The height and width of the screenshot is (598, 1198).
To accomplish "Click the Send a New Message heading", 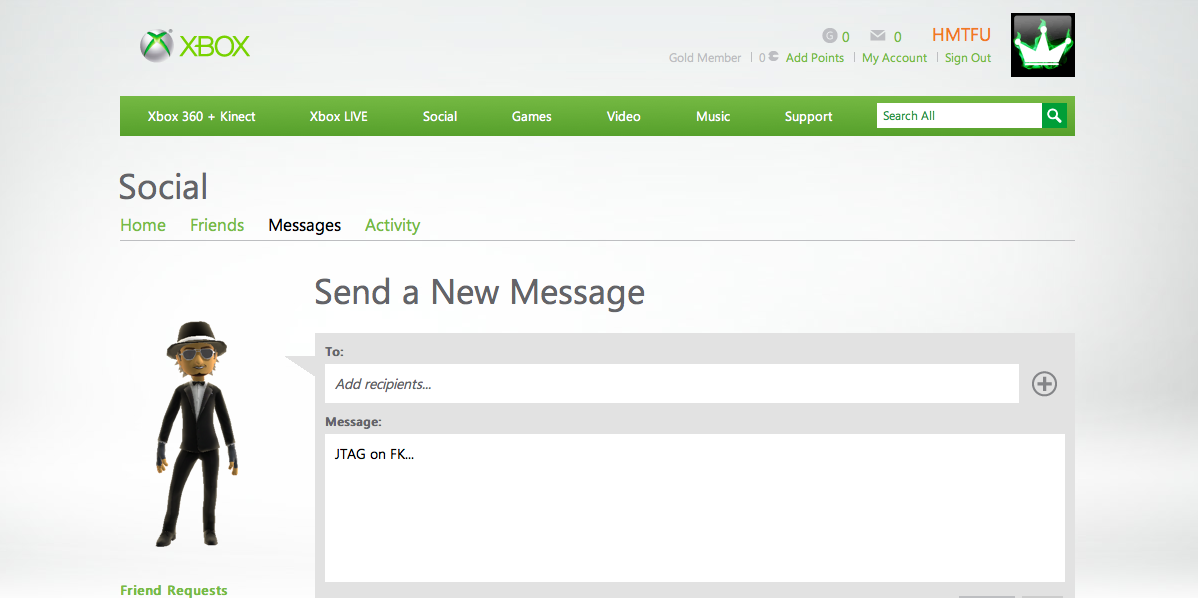I will pos(480,292).
